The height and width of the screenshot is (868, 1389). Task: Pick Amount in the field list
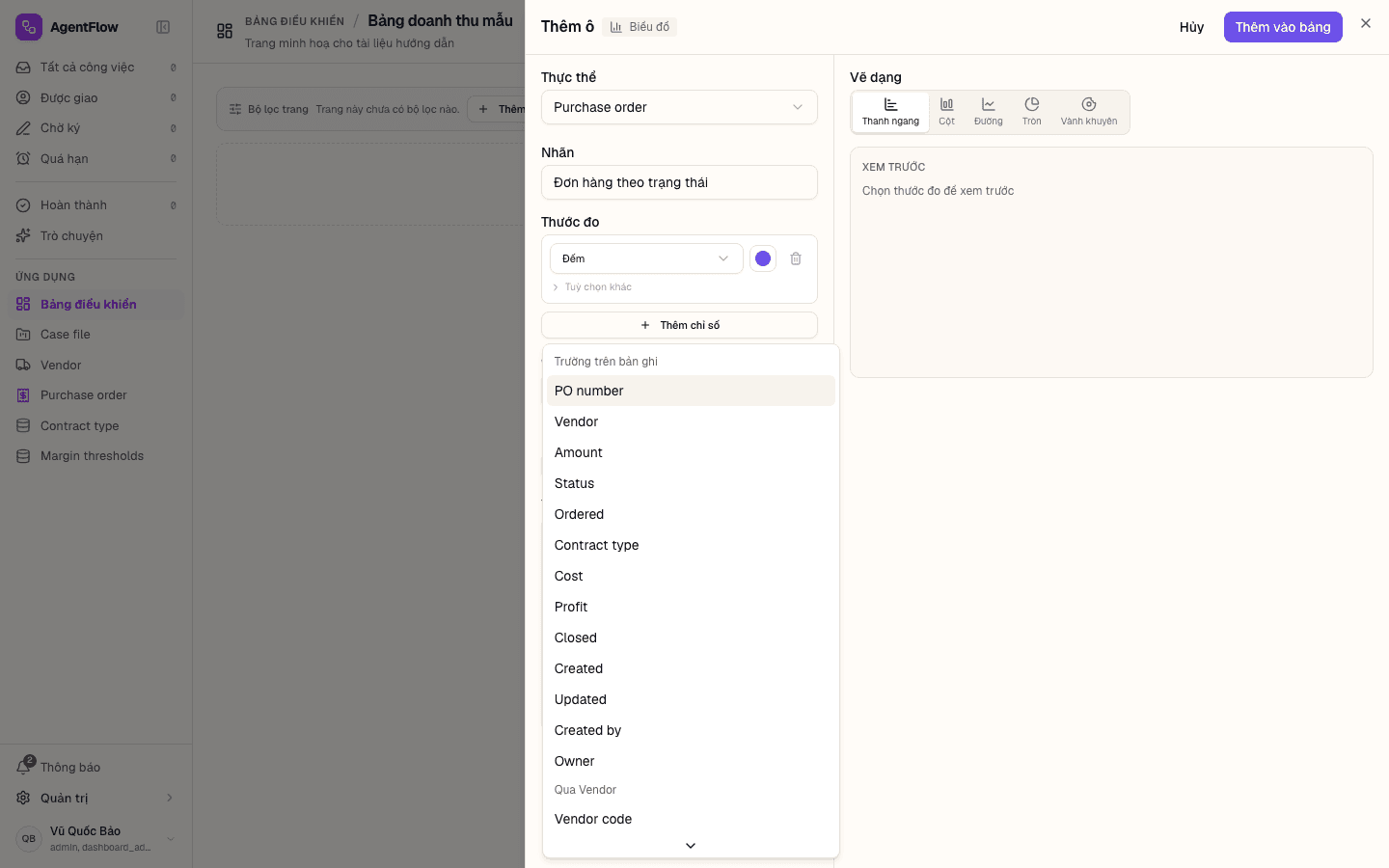click(691, 452)
